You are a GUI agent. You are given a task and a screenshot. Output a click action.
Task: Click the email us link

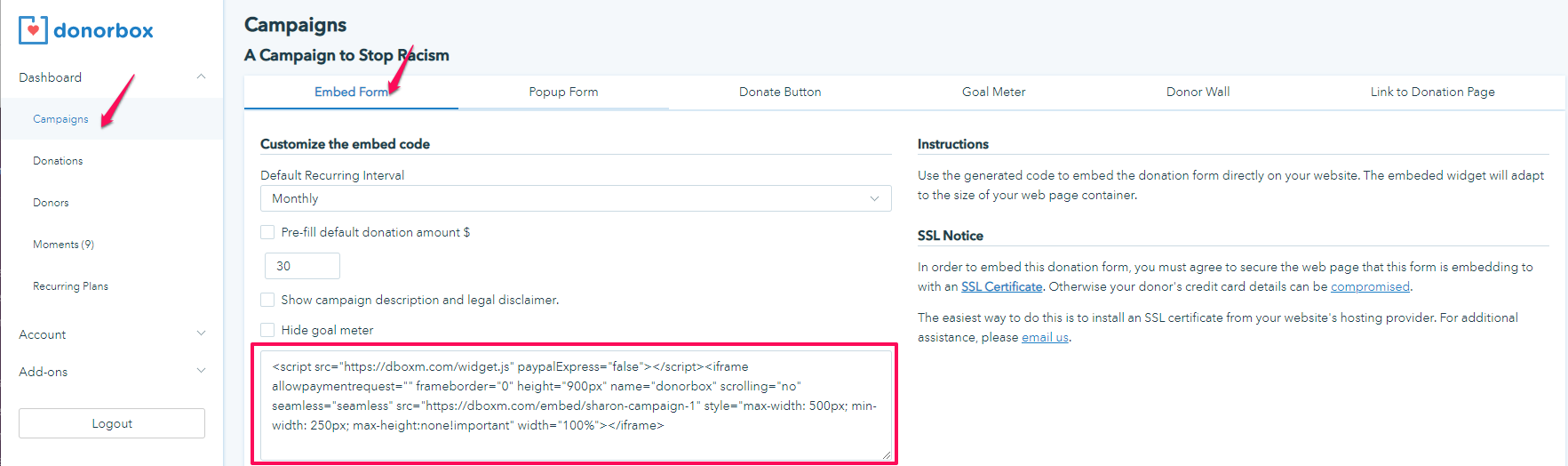pyautogui.click(x=1045, y=337)
